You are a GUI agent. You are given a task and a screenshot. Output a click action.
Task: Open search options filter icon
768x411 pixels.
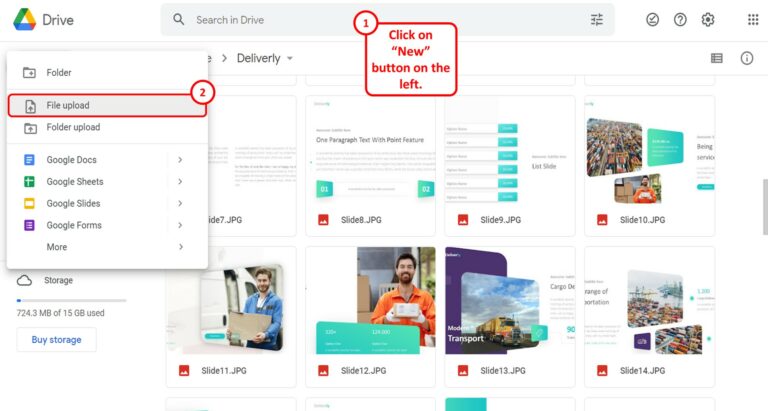[597, 20]
